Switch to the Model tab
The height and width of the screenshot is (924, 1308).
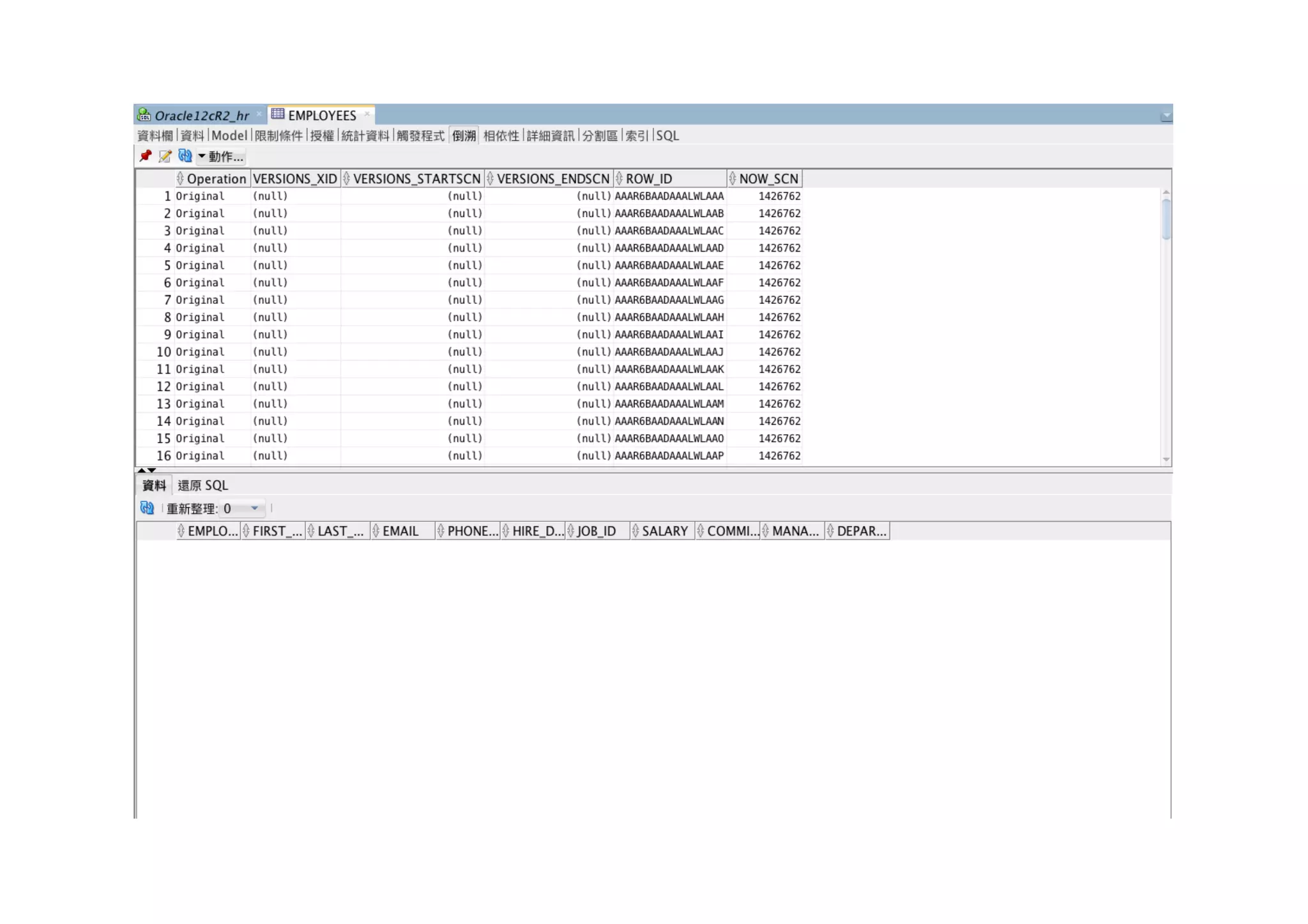[229, 135]
